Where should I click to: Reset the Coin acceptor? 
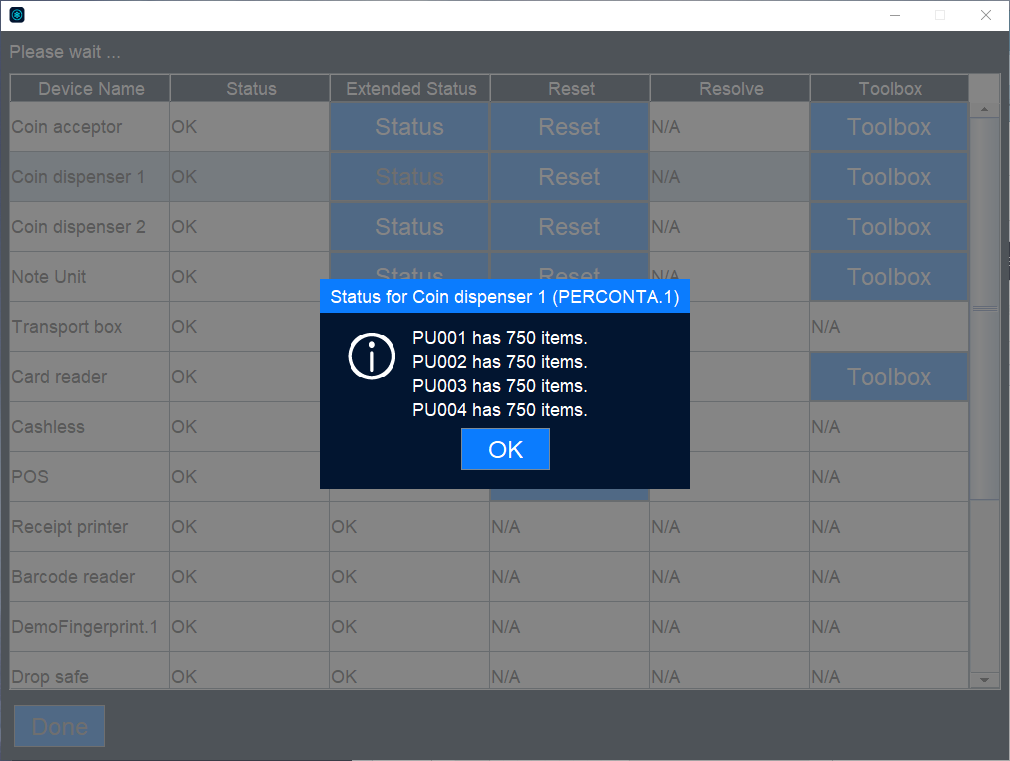pyautogui.click(x=569, y=126)
